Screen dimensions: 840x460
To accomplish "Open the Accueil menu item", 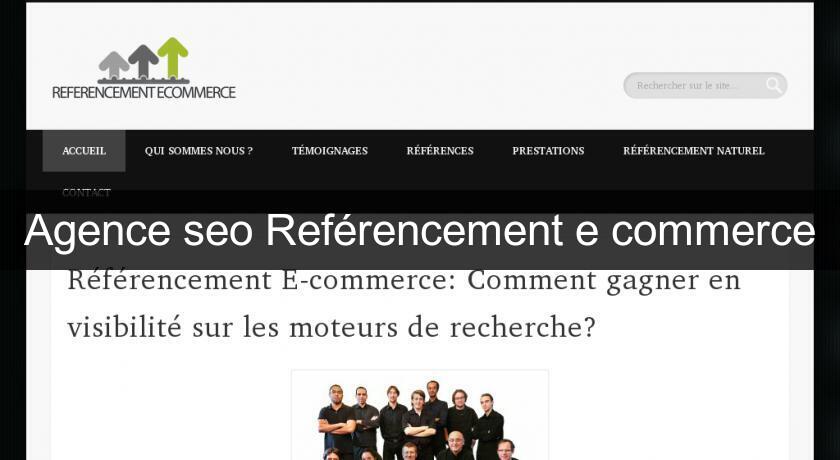I will [x=84, y=151].
